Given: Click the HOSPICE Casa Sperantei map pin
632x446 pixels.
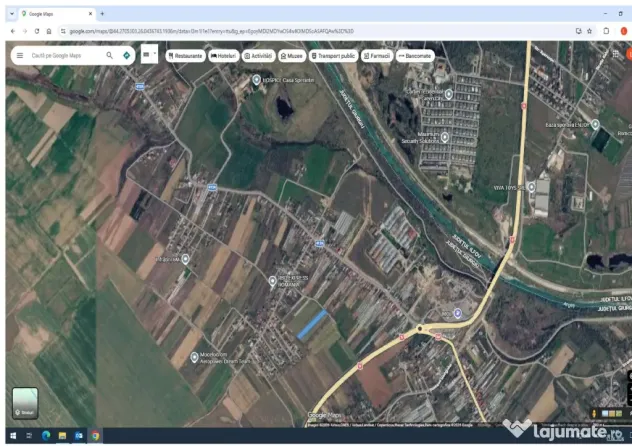Looking at the screenshot, I should click(256, 79).
